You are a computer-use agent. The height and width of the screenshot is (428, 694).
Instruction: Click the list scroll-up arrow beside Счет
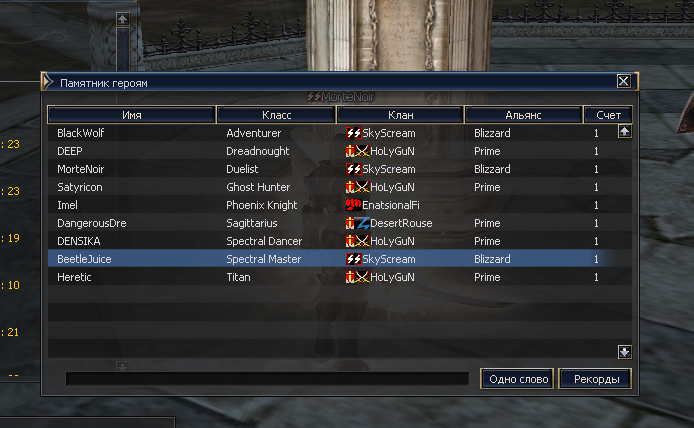(625, 131)
